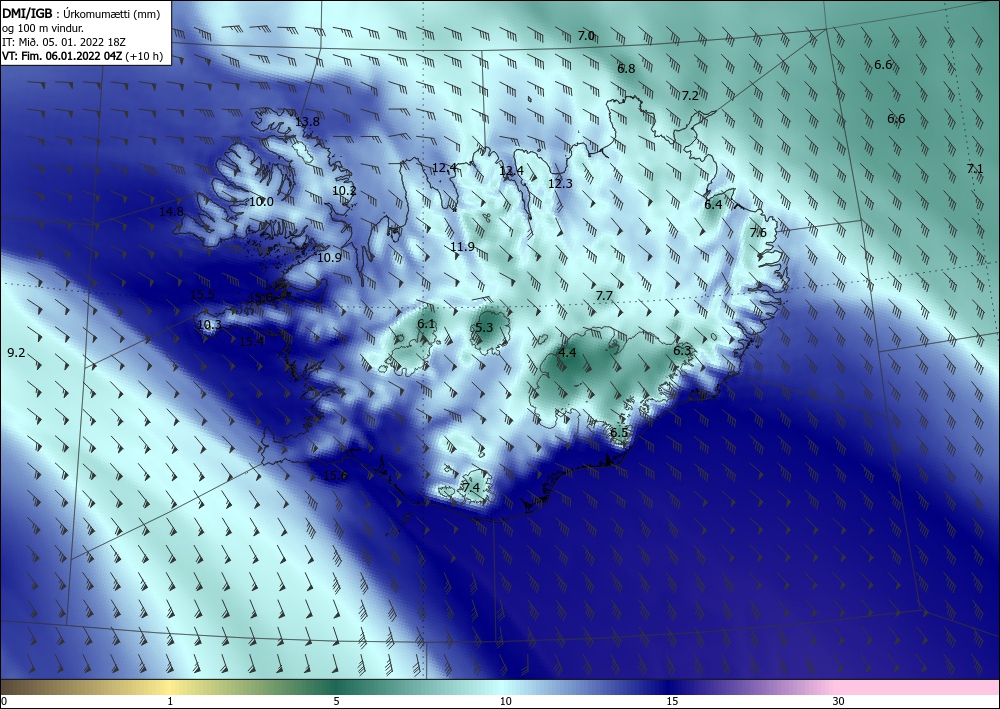Click the 7.7 value label

pos(604,295)
